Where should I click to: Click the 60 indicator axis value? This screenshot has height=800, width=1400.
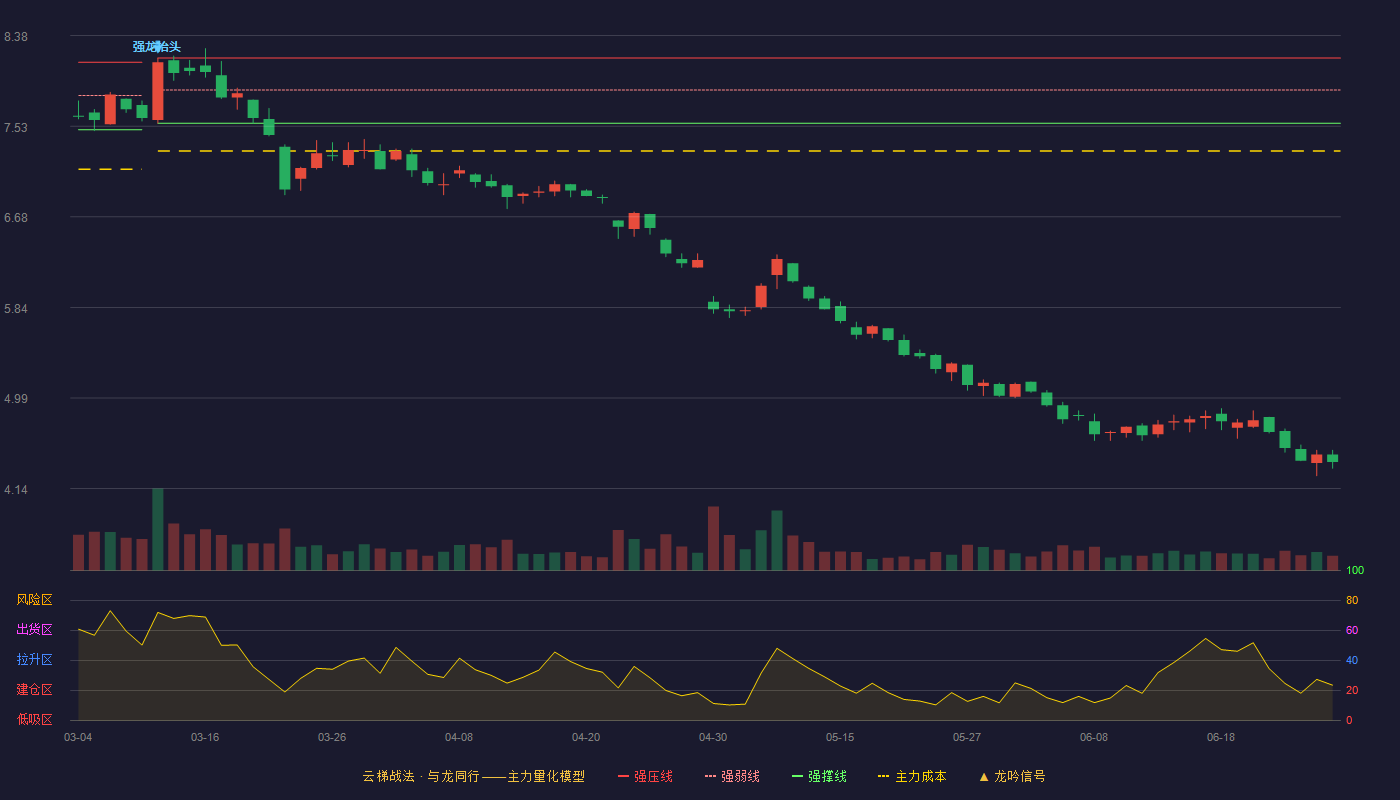[1352, 630]
